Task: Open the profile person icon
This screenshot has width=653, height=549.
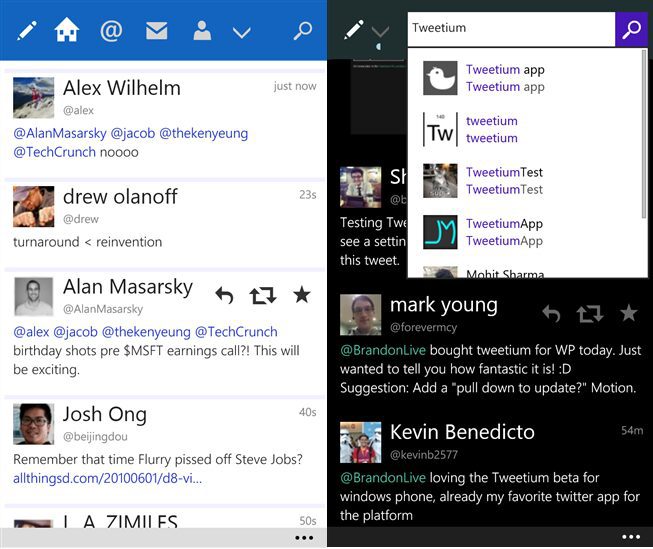Action: coord(202,30)
